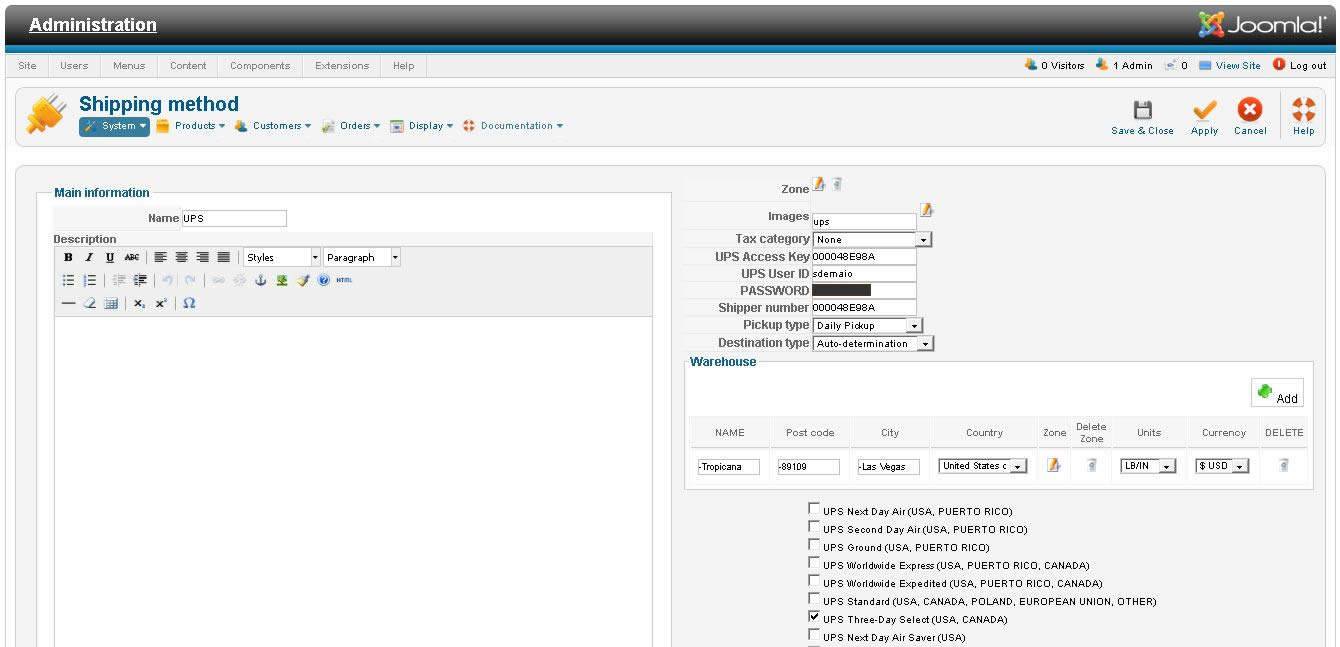Delete the Tropicana warehouse row
Screen dimensions: 1340x647
coord(1283,465)
